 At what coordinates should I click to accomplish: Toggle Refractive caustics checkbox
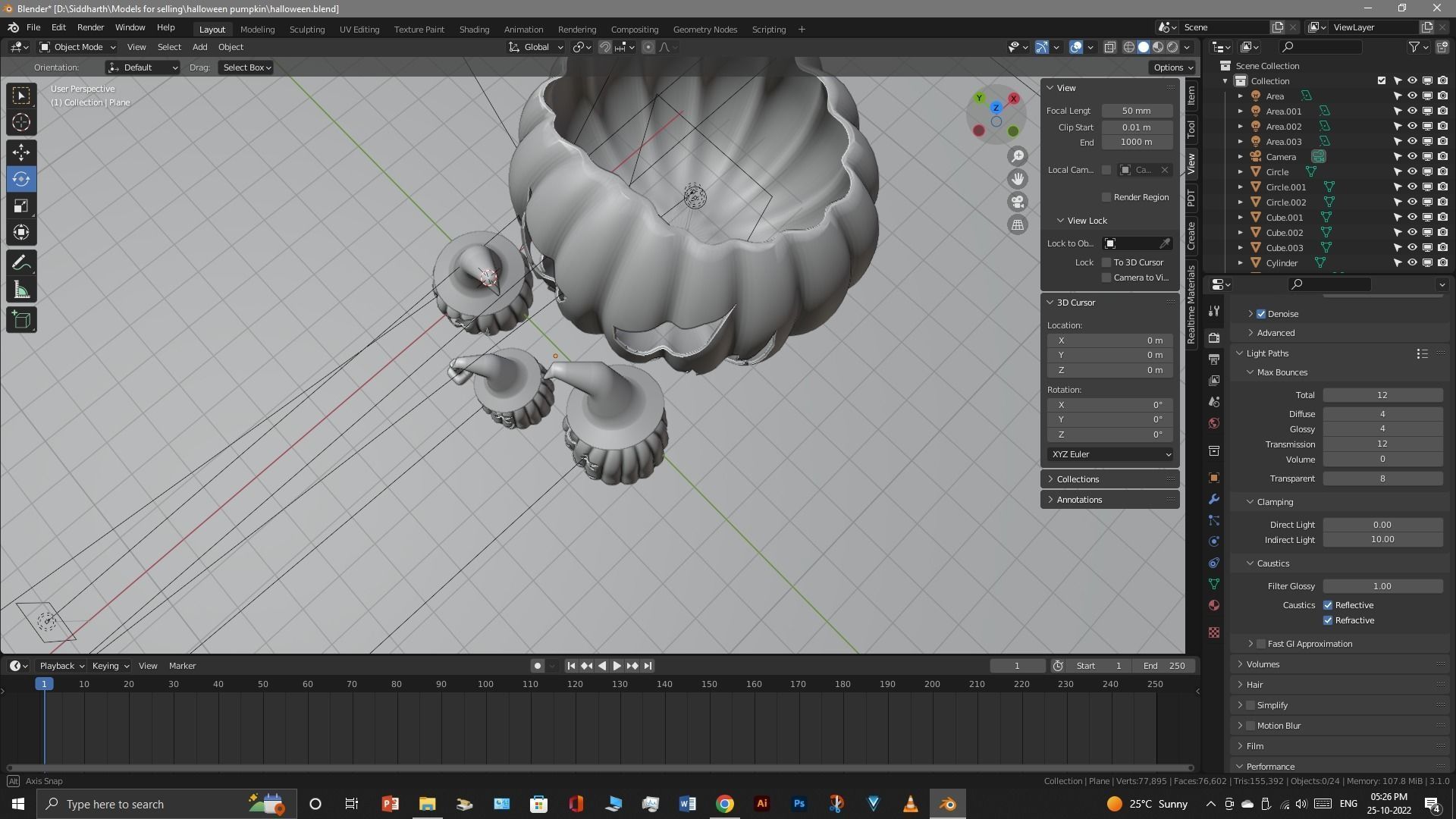click(1328, 620)
